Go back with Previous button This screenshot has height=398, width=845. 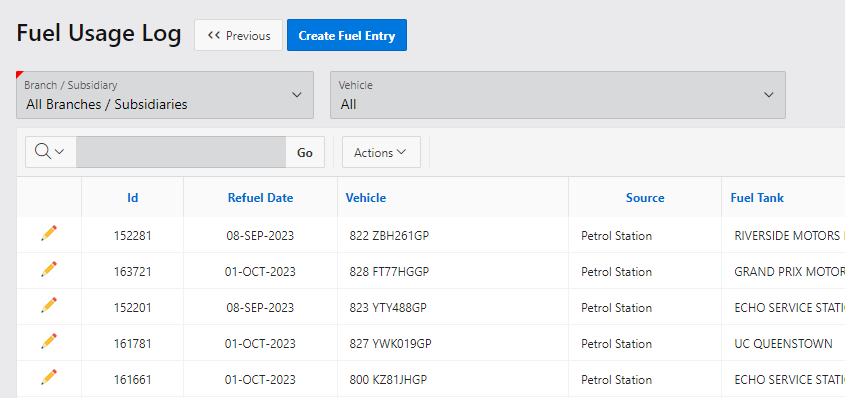(x=238, y=36)
